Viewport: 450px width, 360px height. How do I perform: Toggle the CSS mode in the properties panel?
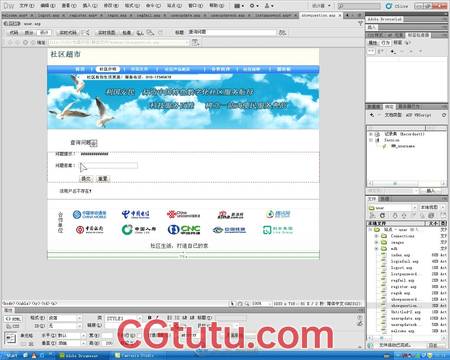[13, 326]
